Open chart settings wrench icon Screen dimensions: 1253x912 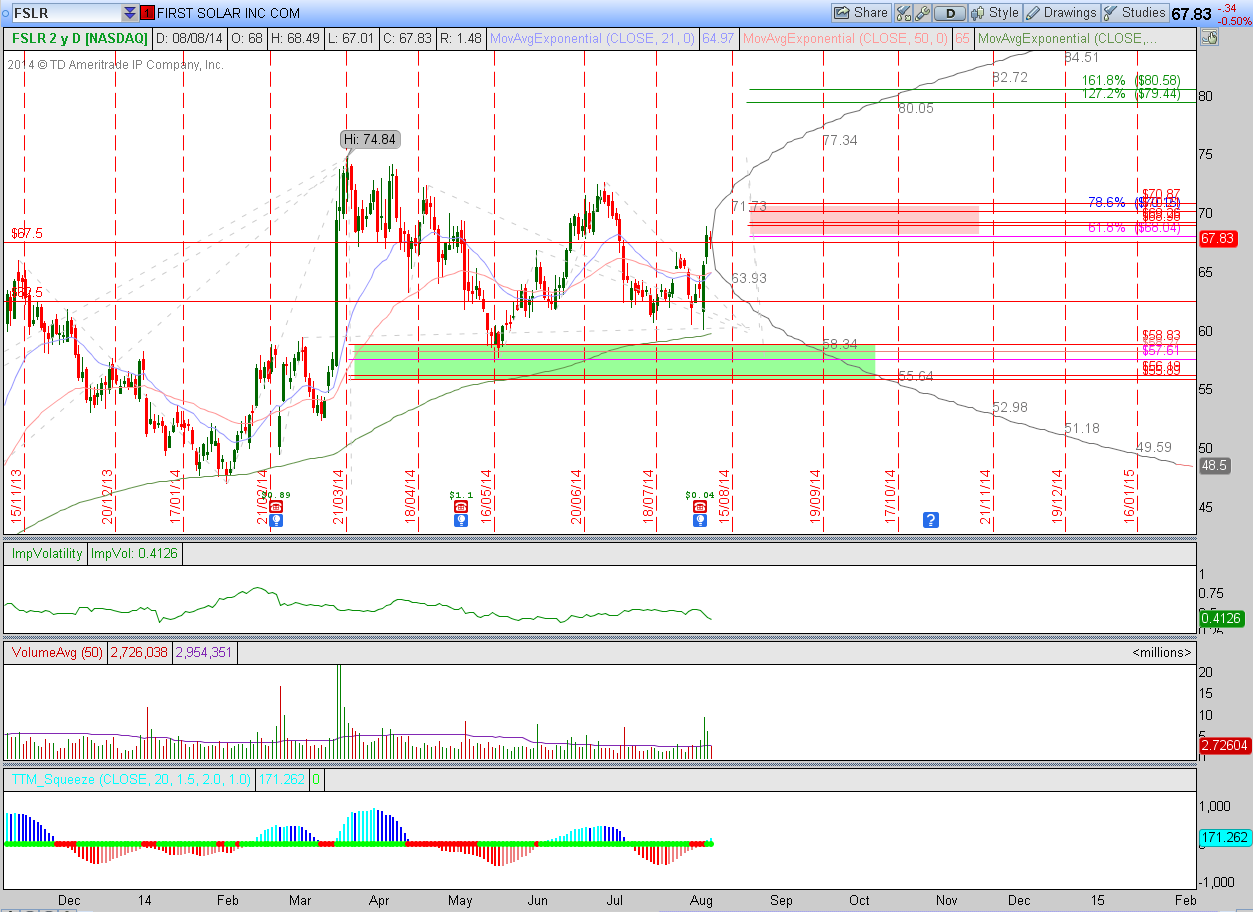click(922, 13)
